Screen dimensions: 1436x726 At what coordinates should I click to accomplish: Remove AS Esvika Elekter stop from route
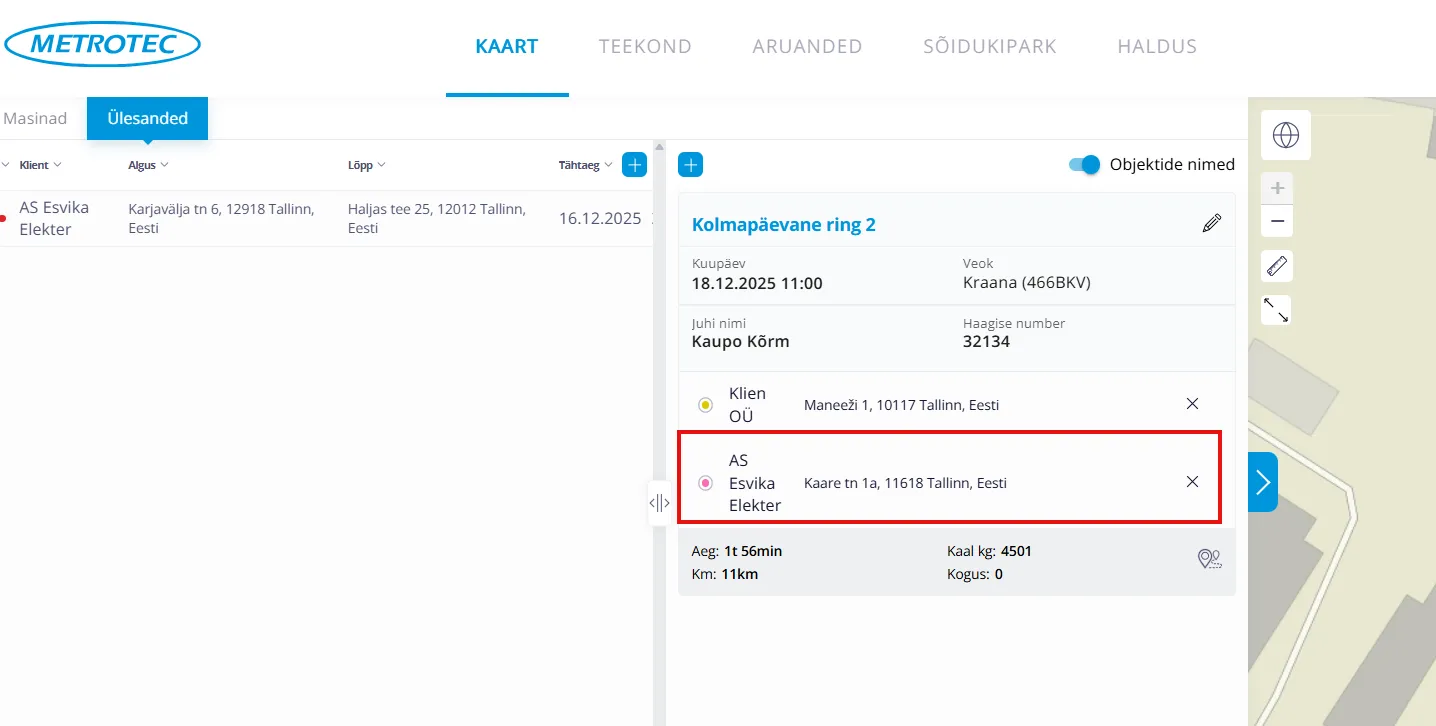[1192, 482]
